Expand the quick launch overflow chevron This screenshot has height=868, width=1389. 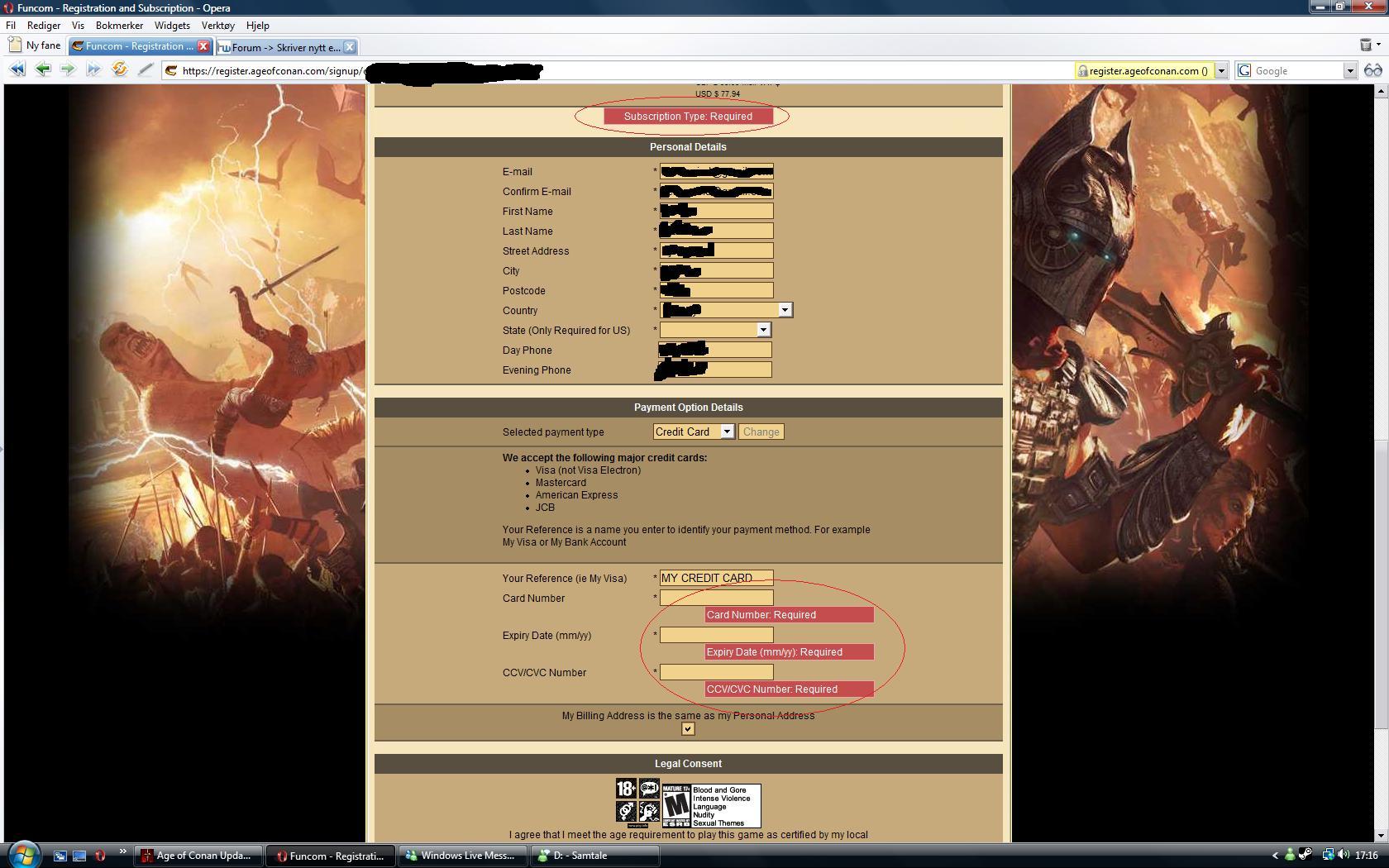[x=123, y=851]
